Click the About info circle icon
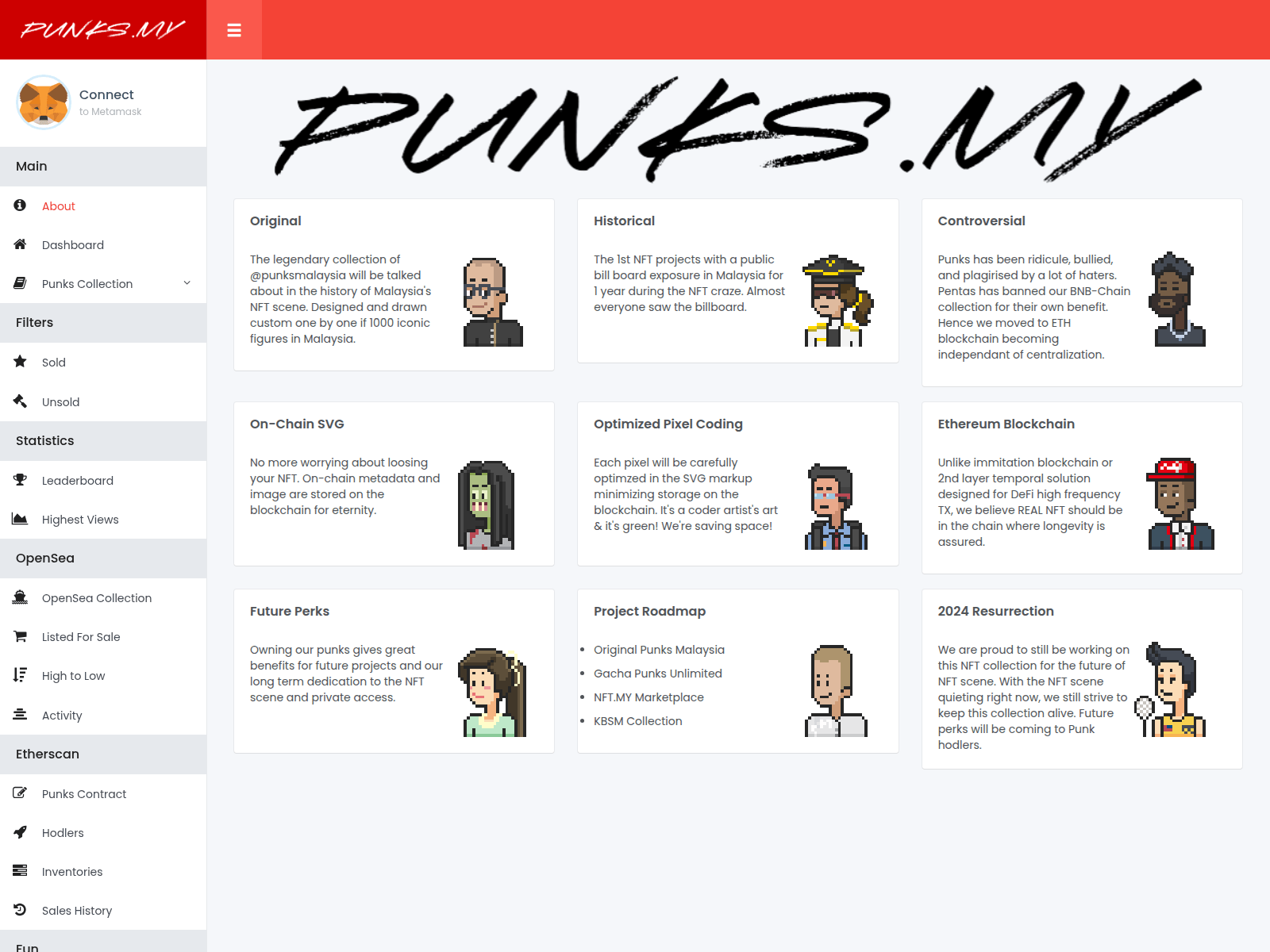This screenshot has width=1270, height=952. point(20,205)
